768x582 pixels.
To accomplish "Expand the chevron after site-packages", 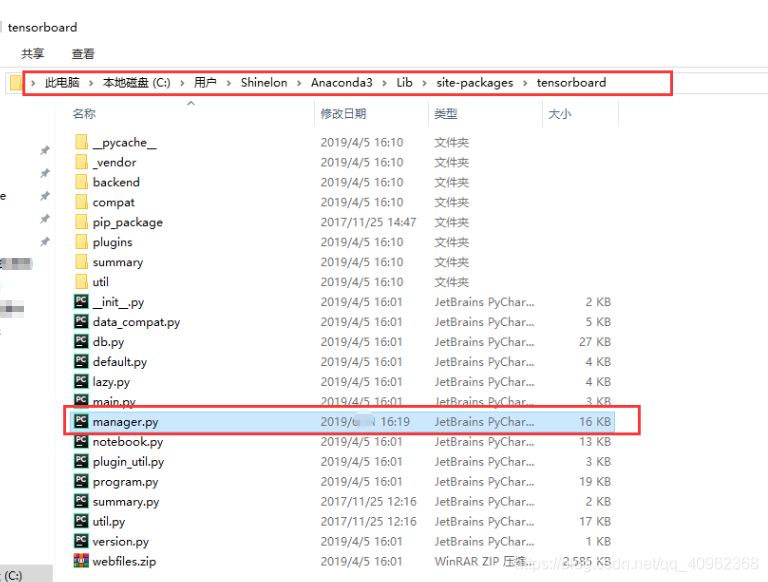I will (x=525, y=83).
